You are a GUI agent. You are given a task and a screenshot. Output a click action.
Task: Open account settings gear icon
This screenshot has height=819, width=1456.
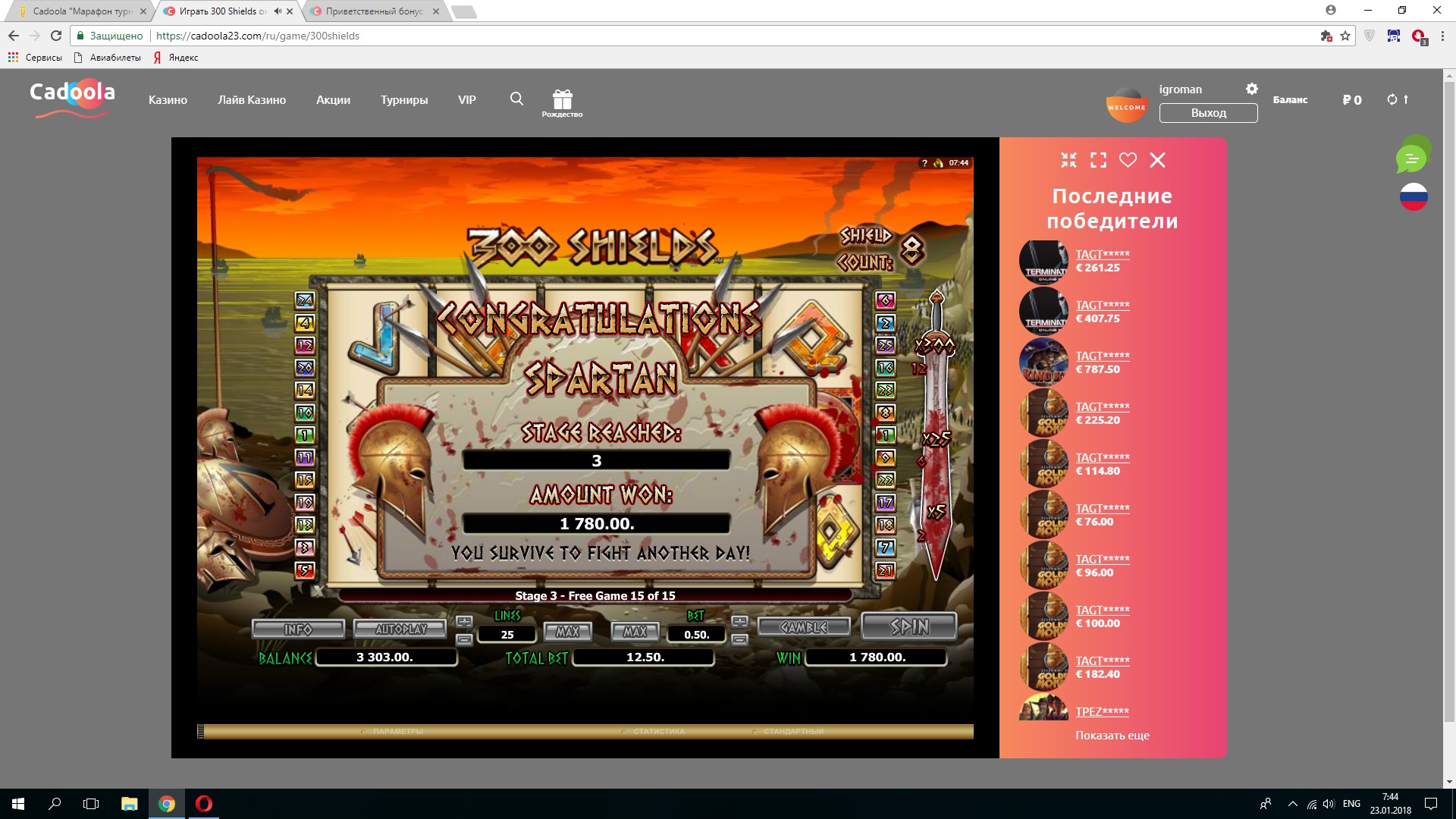[1251, 89]
